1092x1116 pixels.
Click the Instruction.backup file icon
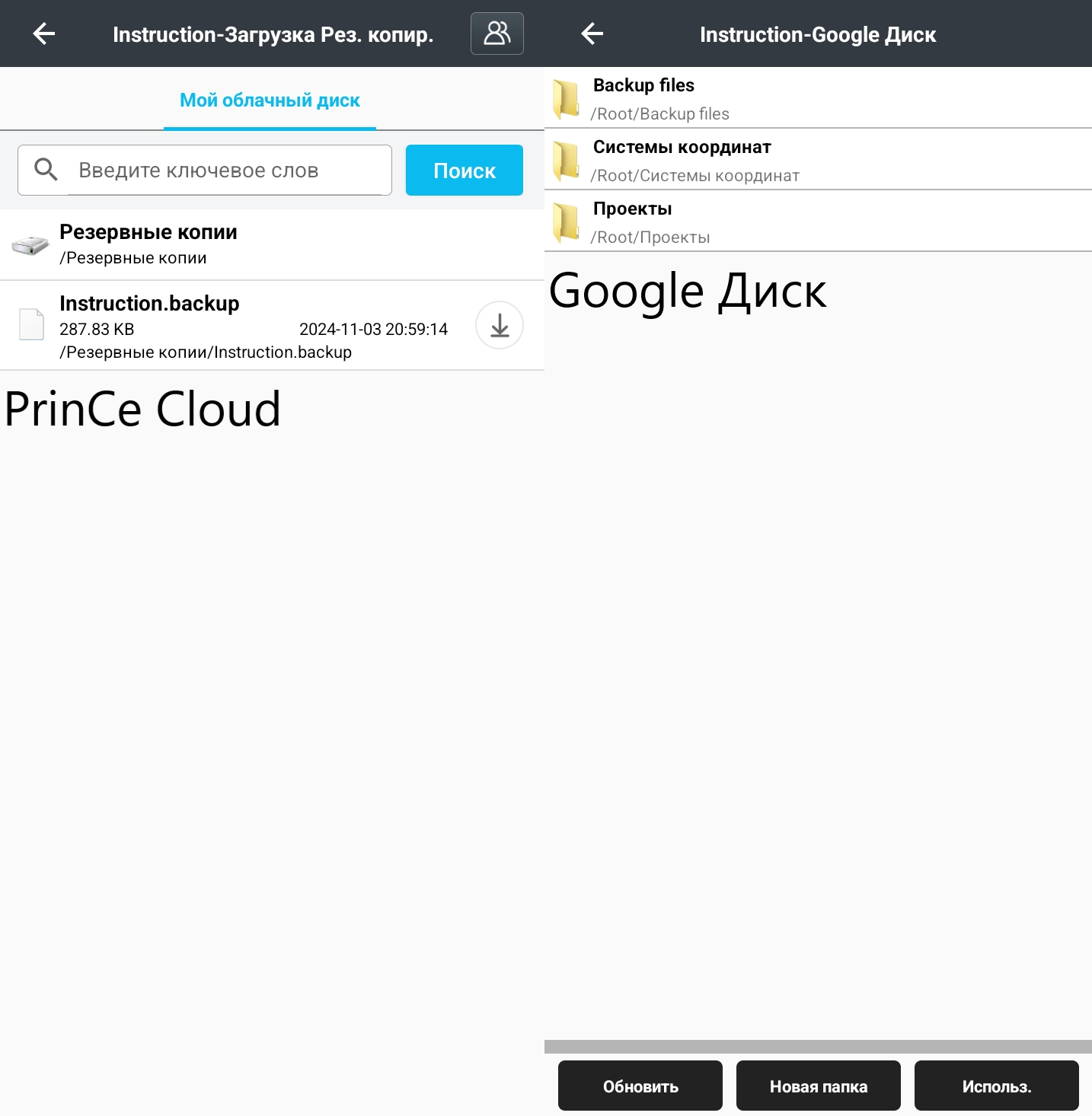(31, 324)
